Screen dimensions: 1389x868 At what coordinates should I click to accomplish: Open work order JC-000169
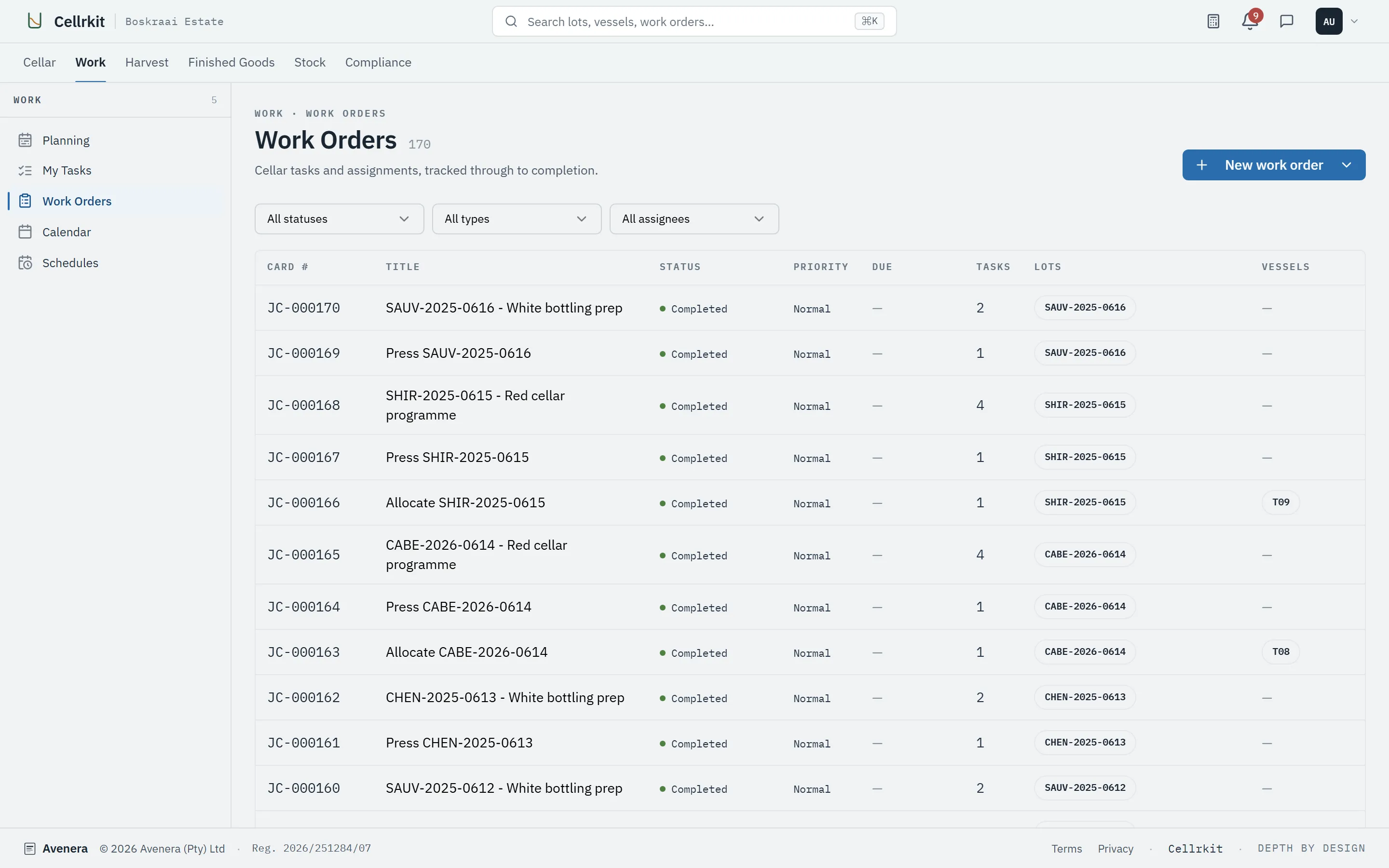(304, 353)
